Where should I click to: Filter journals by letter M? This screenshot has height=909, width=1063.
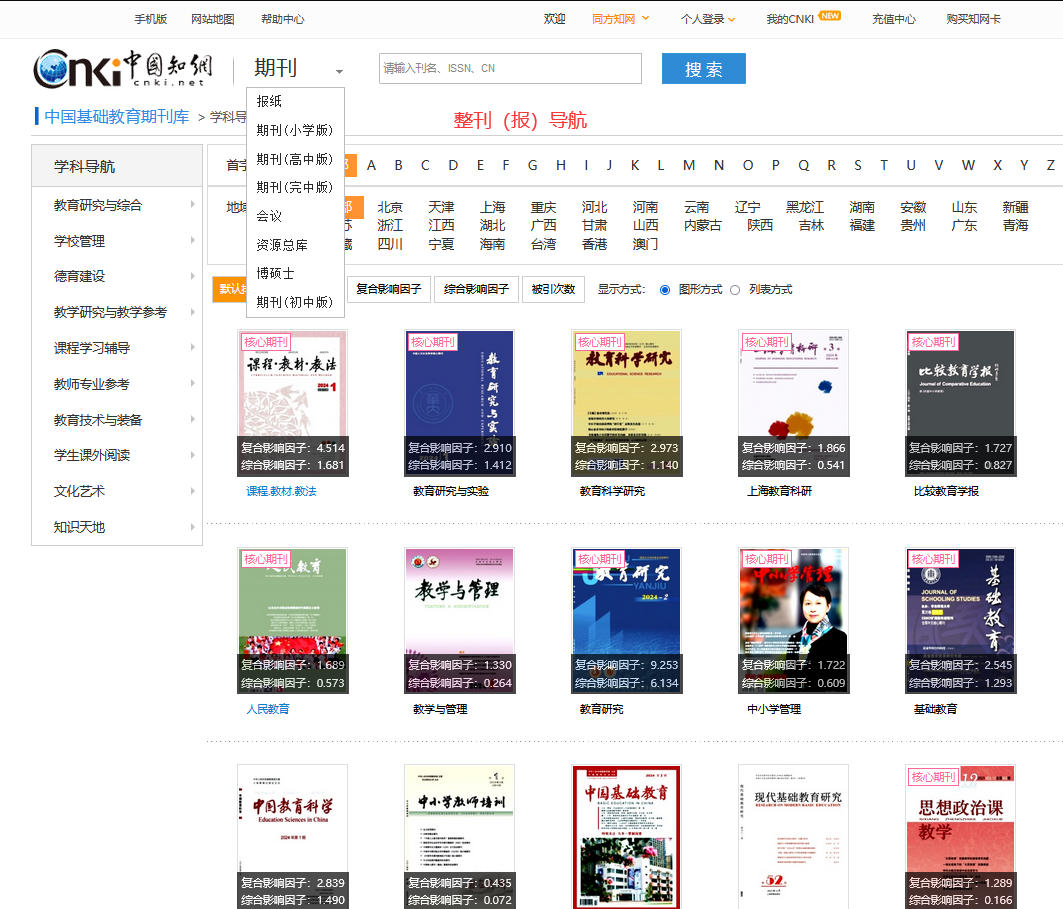coord(689,165)
